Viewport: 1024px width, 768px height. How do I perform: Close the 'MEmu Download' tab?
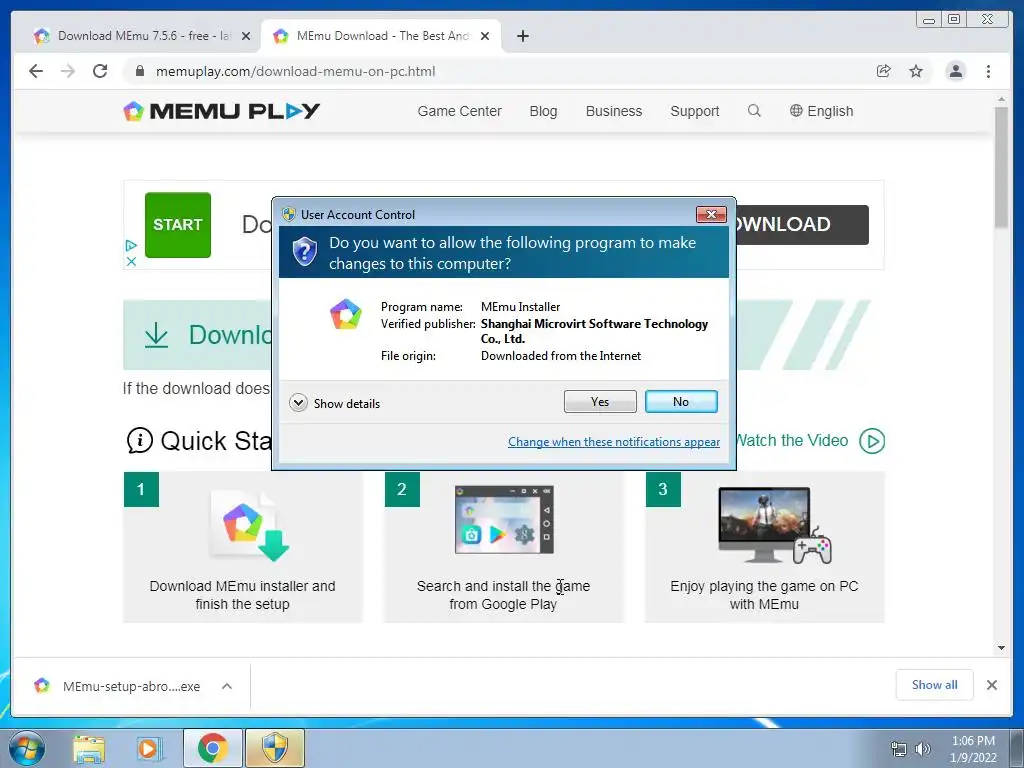pos(485,36)
